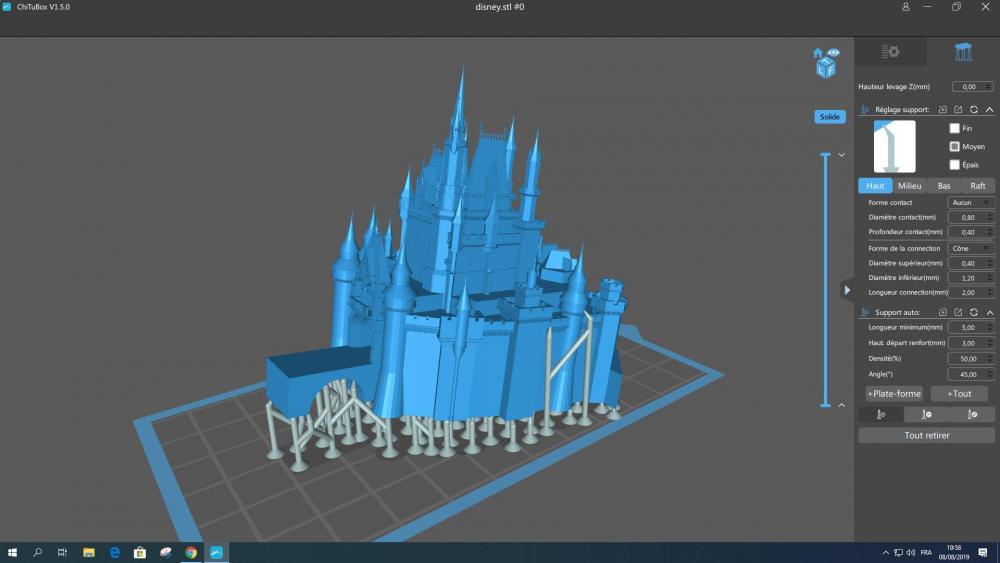Adjust the Haut. départ renfort stepper

(x=990, y=343)
